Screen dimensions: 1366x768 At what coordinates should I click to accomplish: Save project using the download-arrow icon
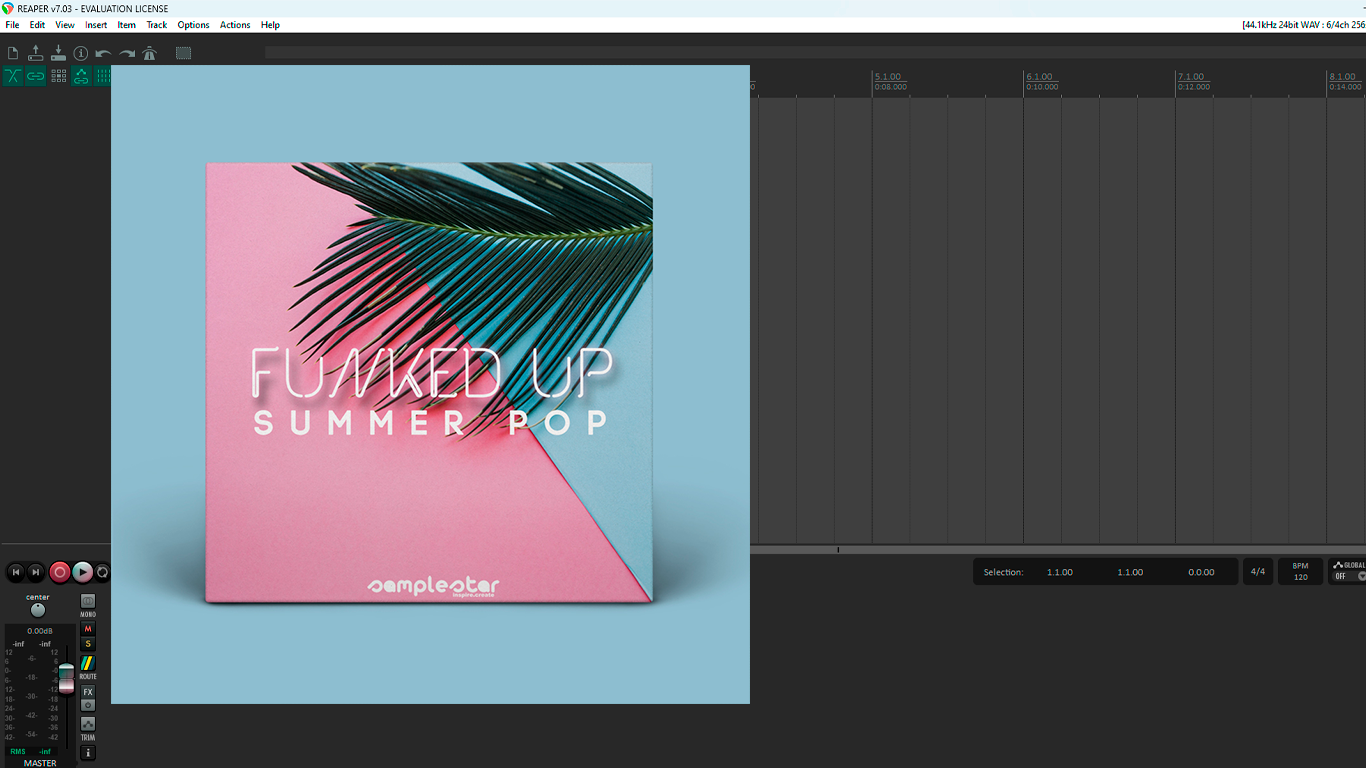point(58,53)
